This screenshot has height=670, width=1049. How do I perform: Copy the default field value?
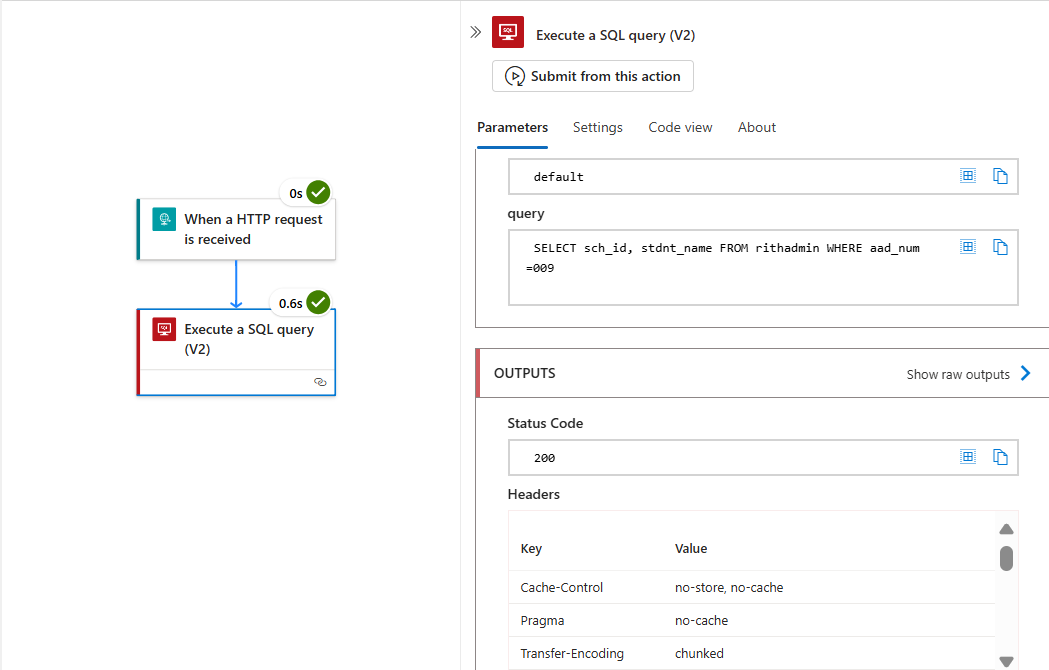[999, 176]
